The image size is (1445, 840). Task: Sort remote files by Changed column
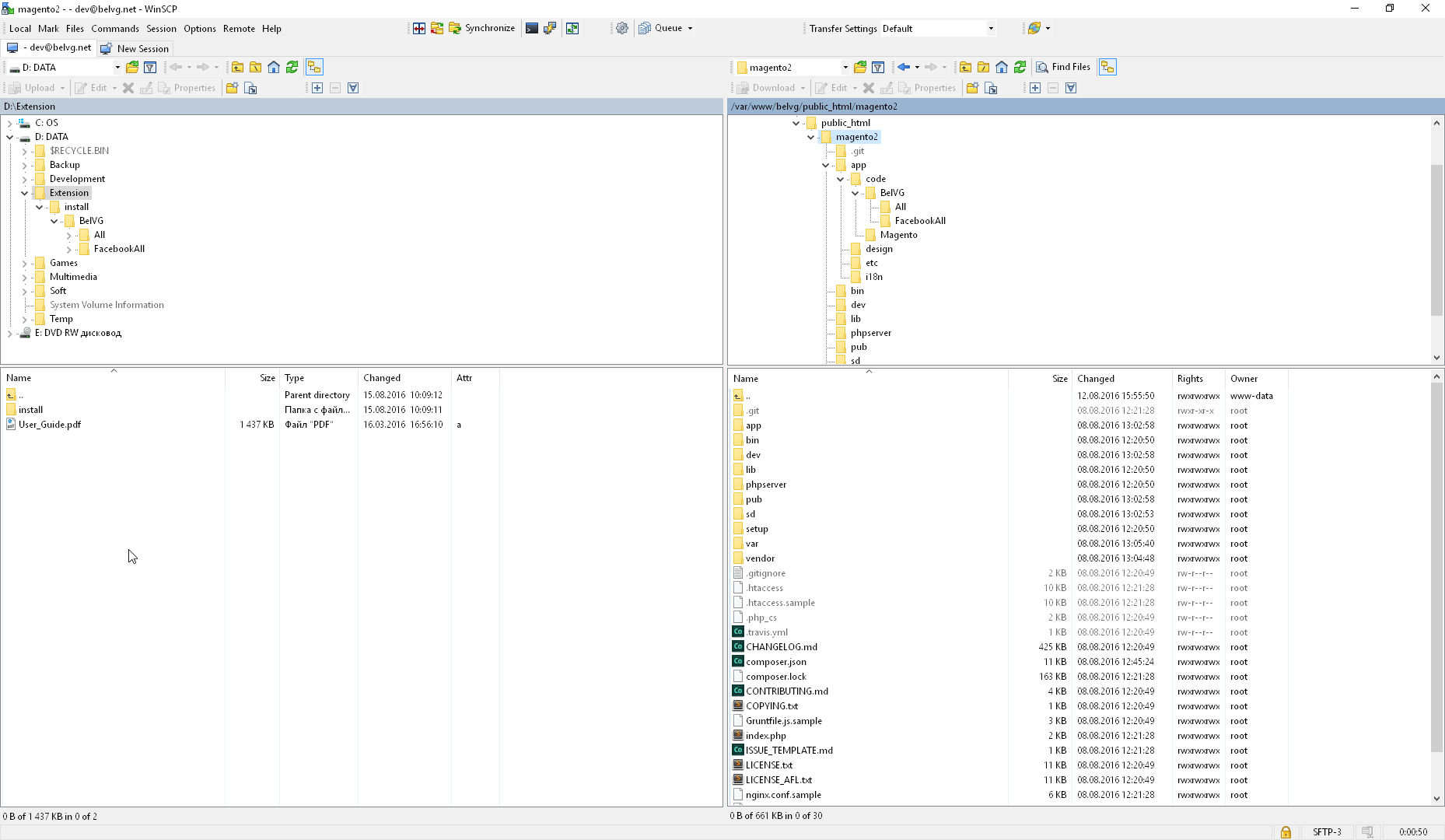(x=1121, y=379)
